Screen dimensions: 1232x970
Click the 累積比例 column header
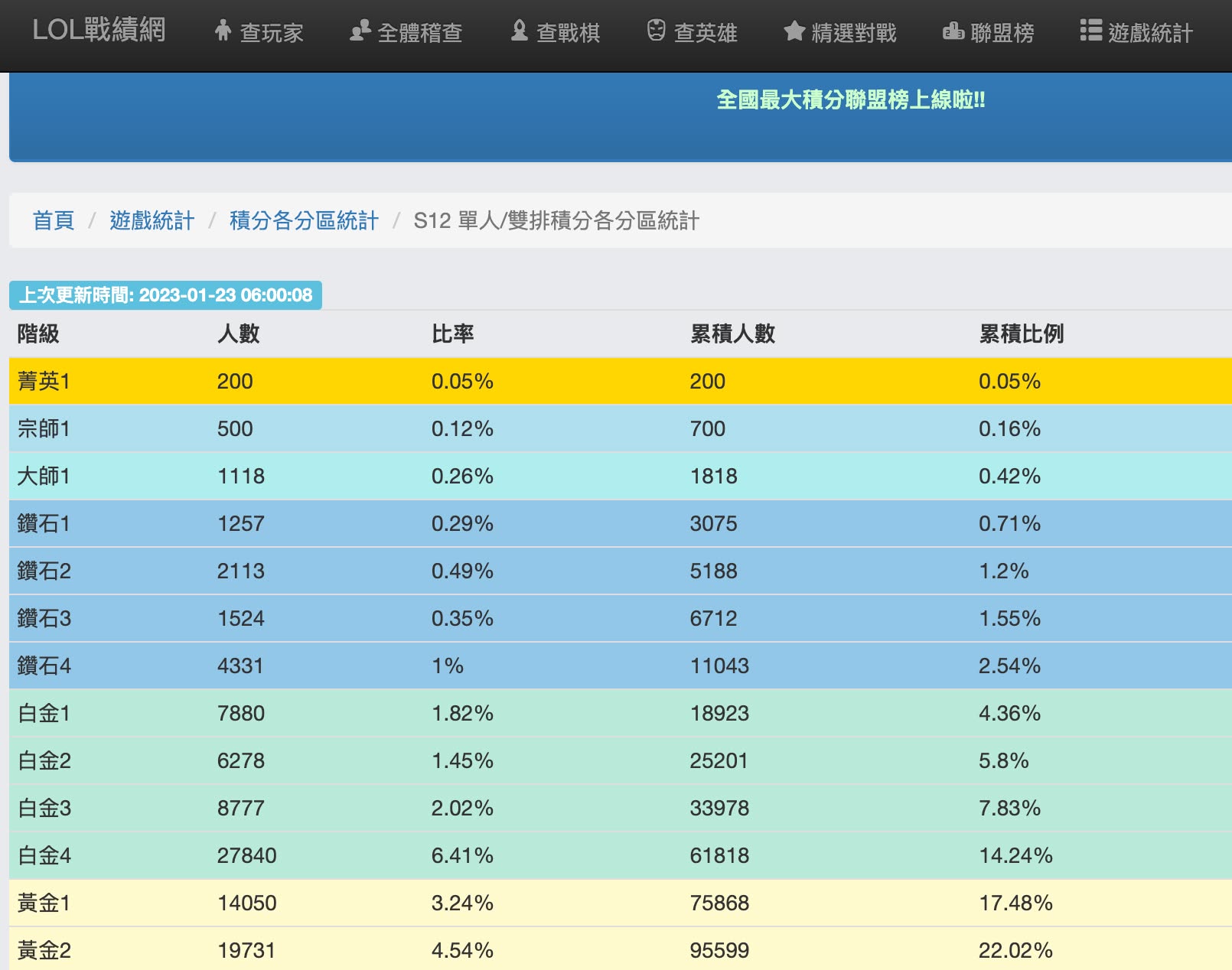1022,334
